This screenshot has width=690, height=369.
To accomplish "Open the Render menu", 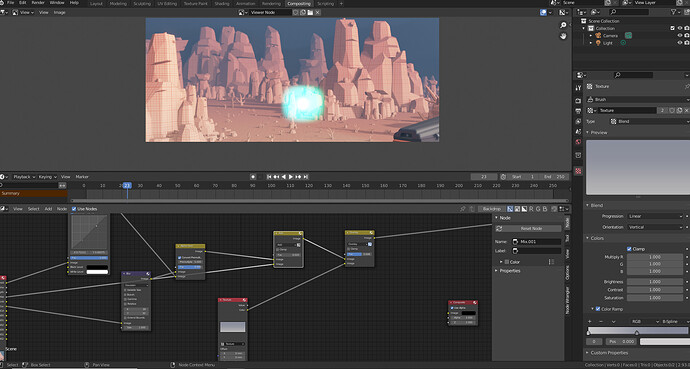I will point(38,3).
